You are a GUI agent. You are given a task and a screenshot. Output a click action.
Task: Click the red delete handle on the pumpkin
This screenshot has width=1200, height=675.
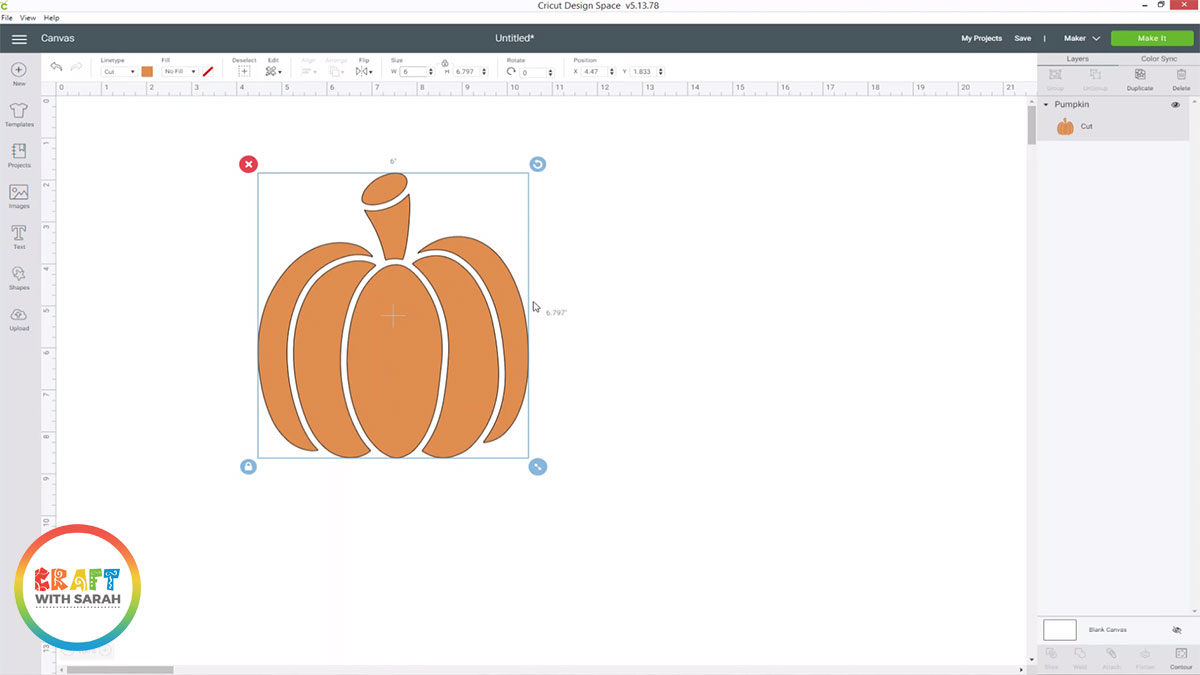point(248,164)
